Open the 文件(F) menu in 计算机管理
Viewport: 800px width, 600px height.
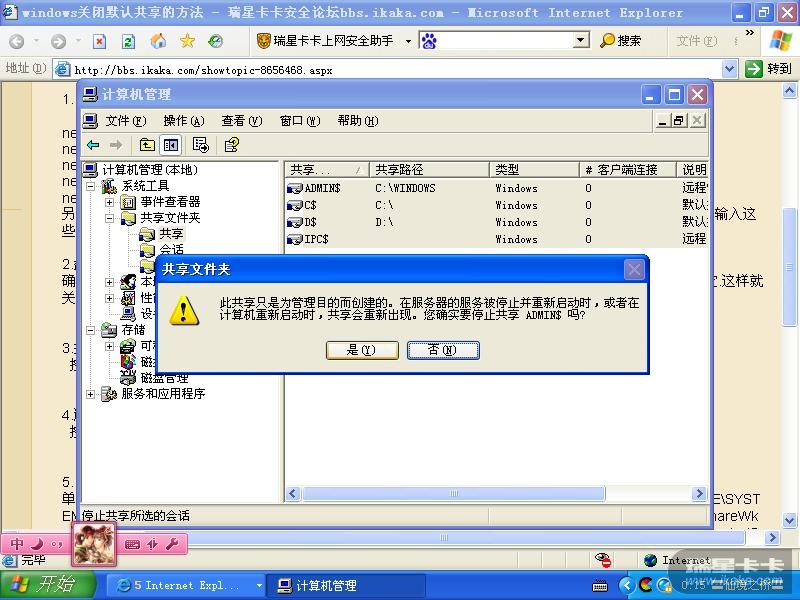pos(126,121)
